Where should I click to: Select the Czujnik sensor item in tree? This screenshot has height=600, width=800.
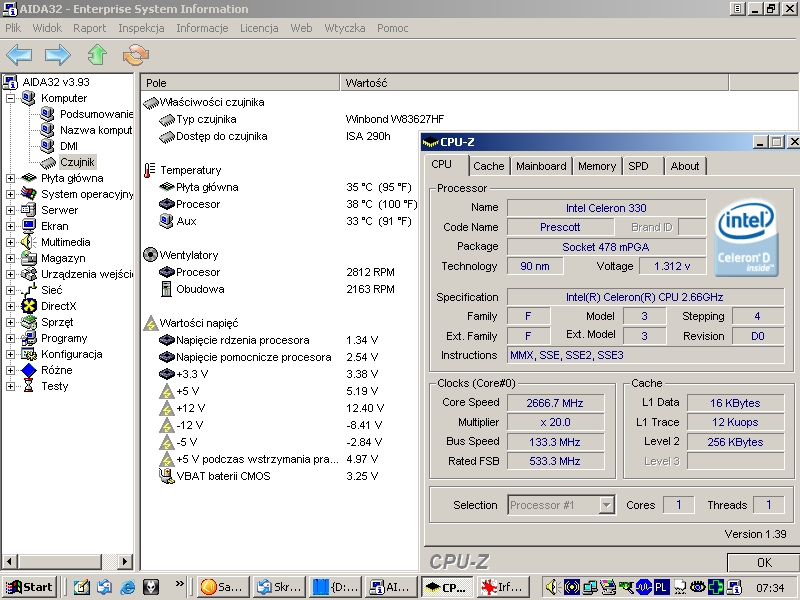(76, 162)
